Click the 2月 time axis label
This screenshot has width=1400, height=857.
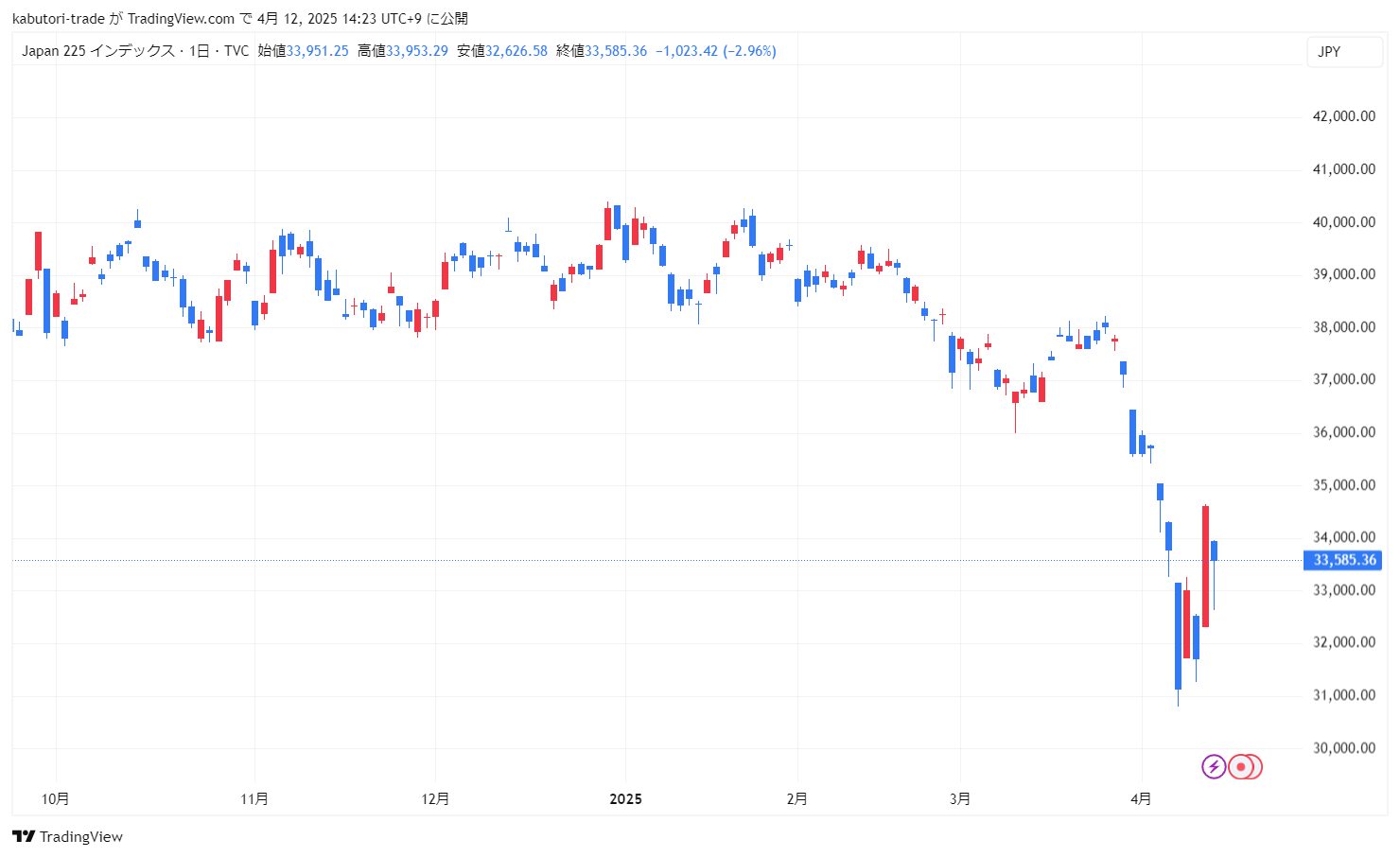point(797,799)
